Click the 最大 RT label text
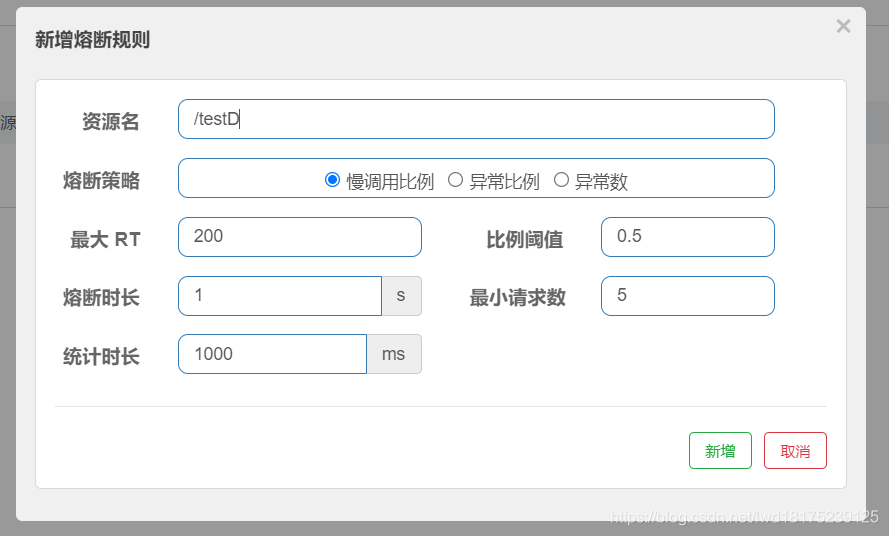Screen dimensions: 889x536 coord(105,239)
